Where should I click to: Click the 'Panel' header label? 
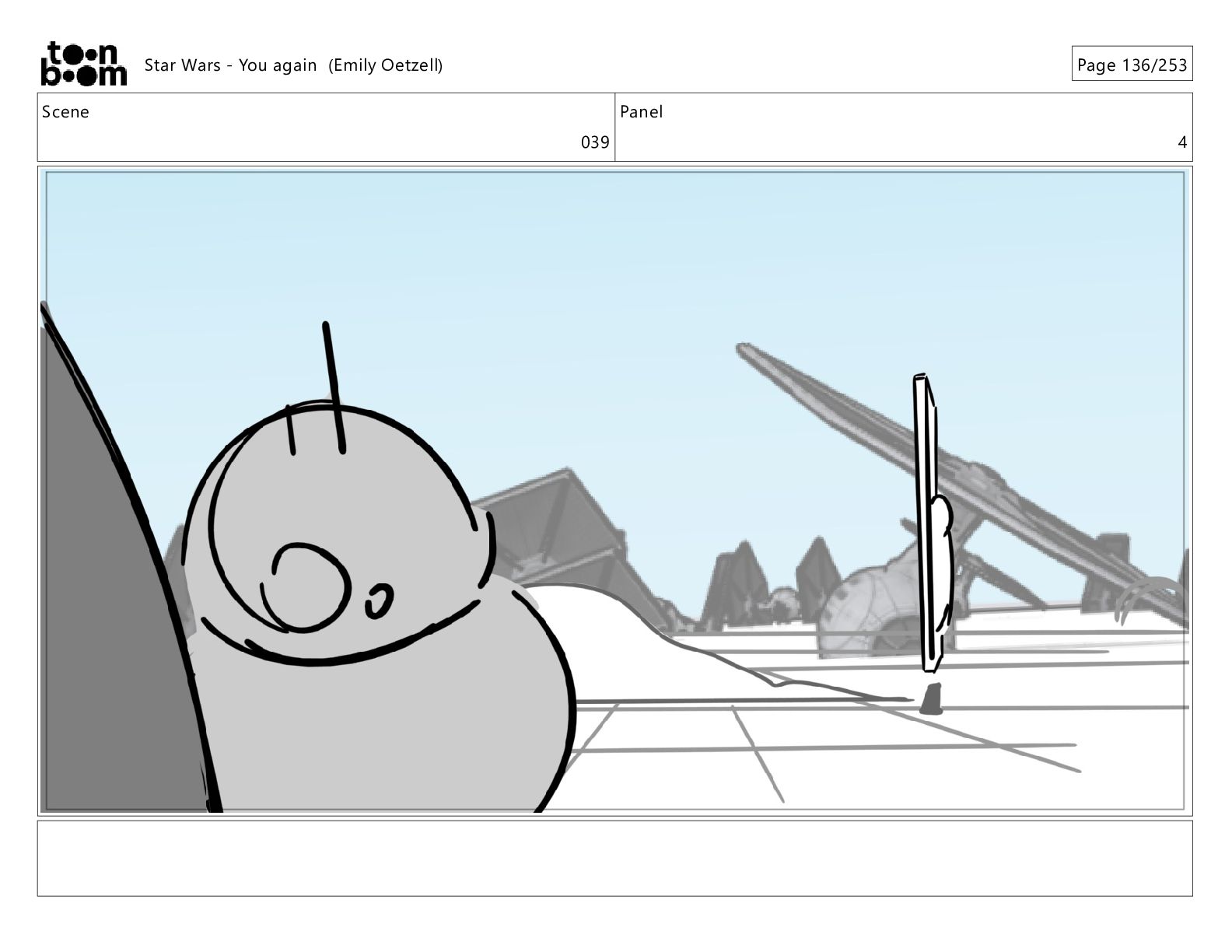coord(642,112)
